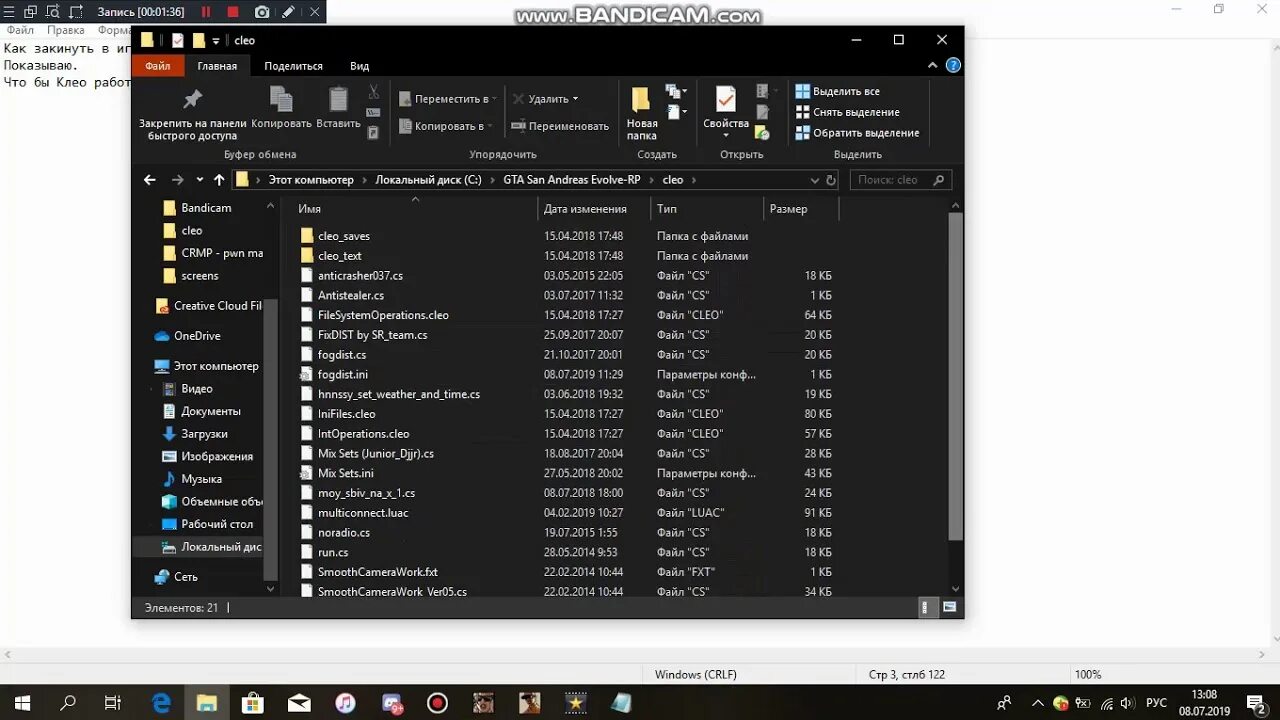Refresh the current folder view
The image size is (1280, 720).
coord(831,180)
